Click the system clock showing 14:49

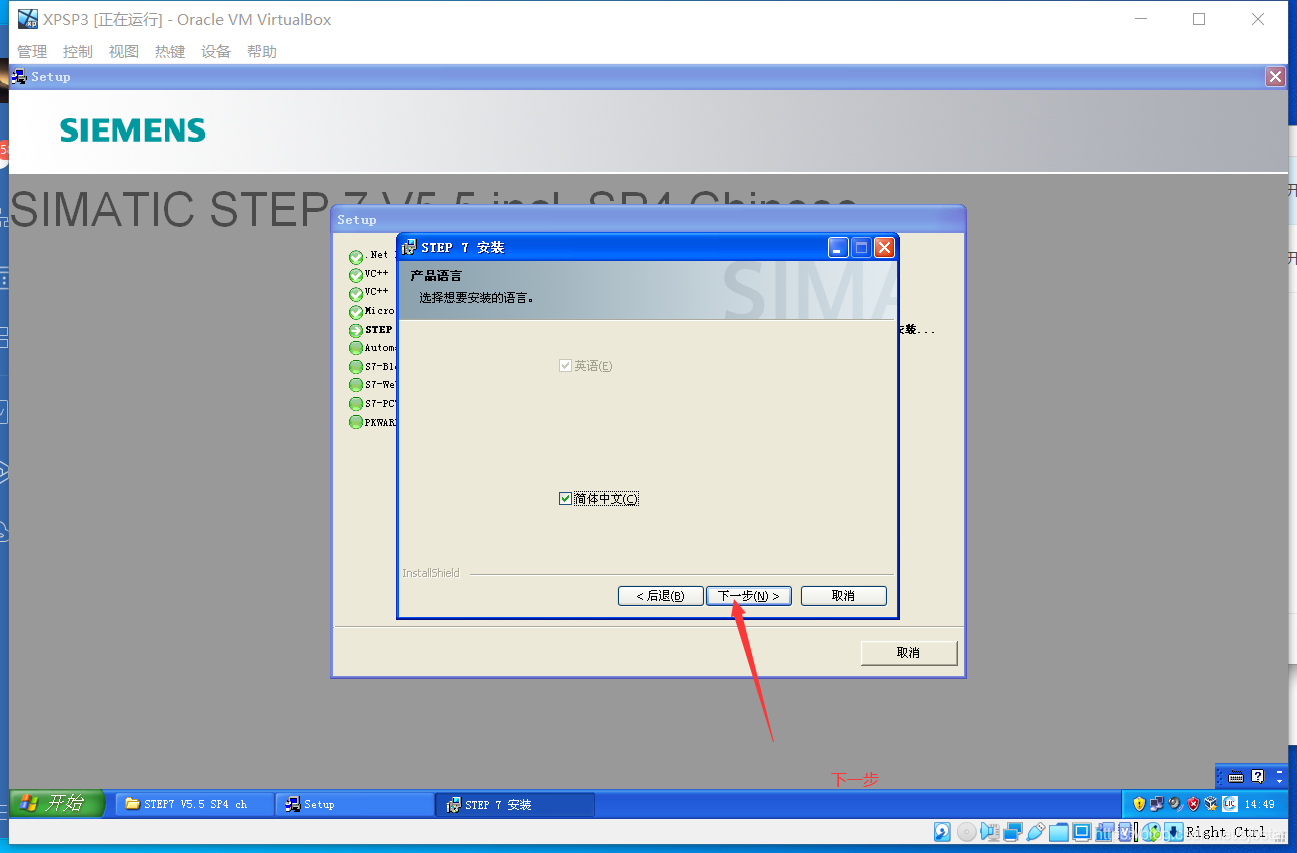(x=1259, y=804)
